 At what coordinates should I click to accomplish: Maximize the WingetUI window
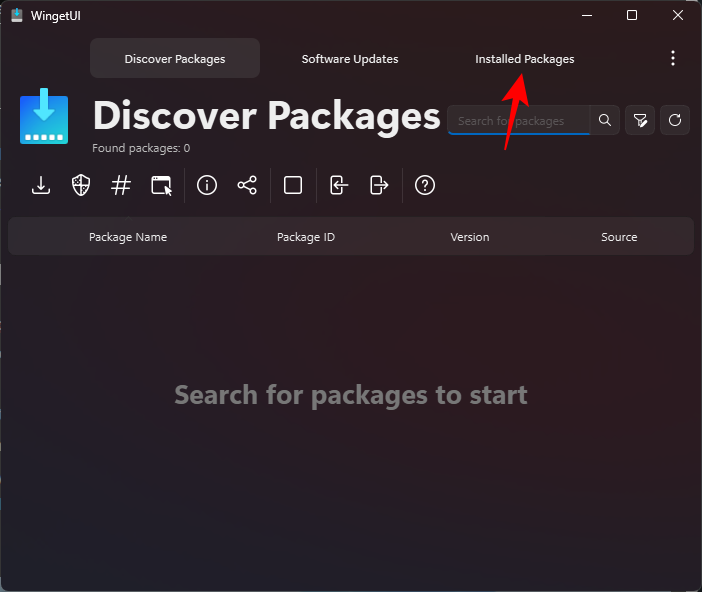coord(632,15)
